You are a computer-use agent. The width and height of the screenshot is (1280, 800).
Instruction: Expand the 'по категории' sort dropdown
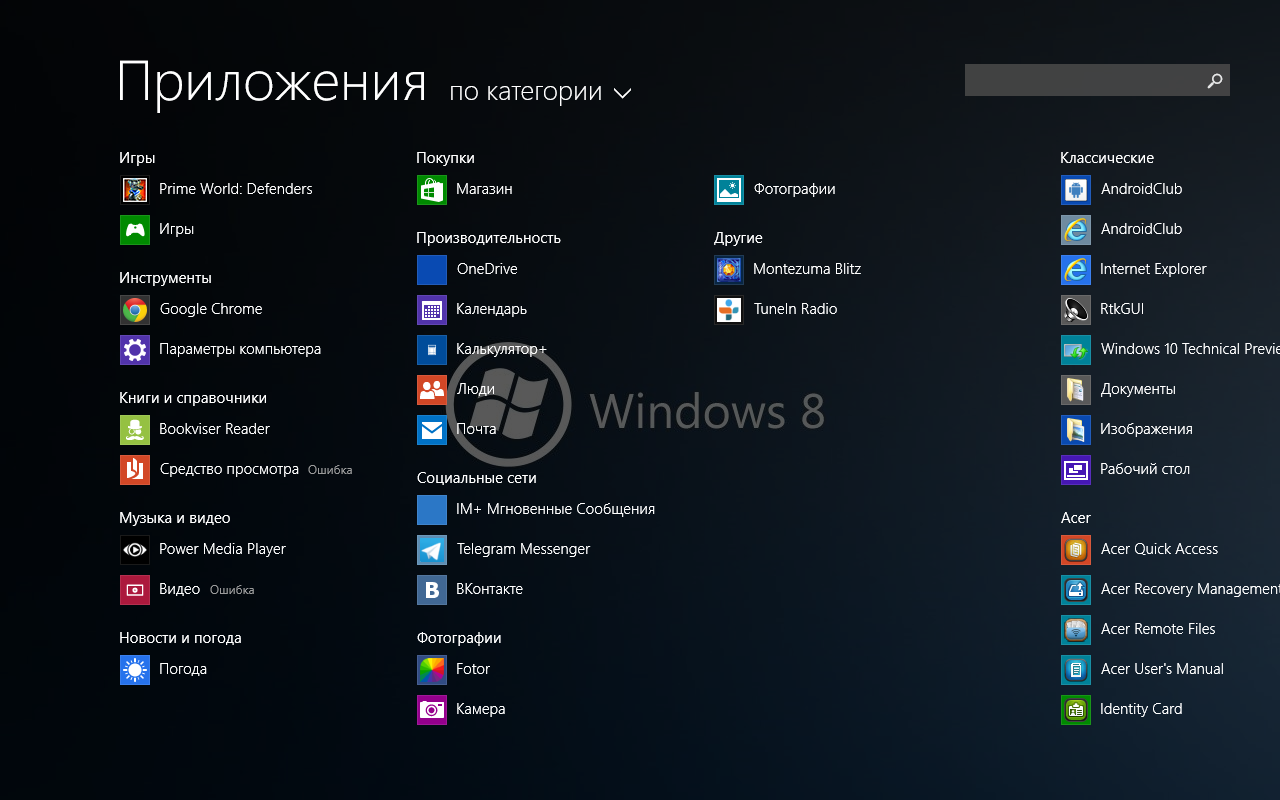pyautogui.click(x=526, y=92)
